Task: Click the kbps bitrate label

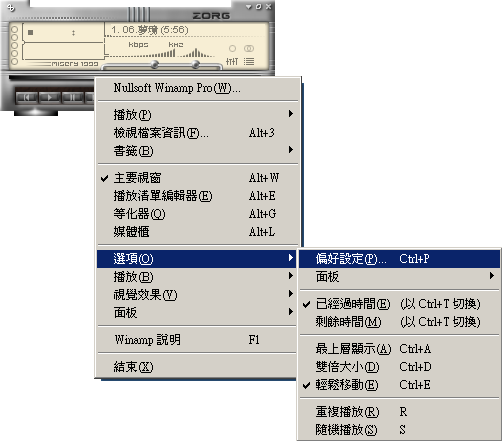Action: (138, 45)
